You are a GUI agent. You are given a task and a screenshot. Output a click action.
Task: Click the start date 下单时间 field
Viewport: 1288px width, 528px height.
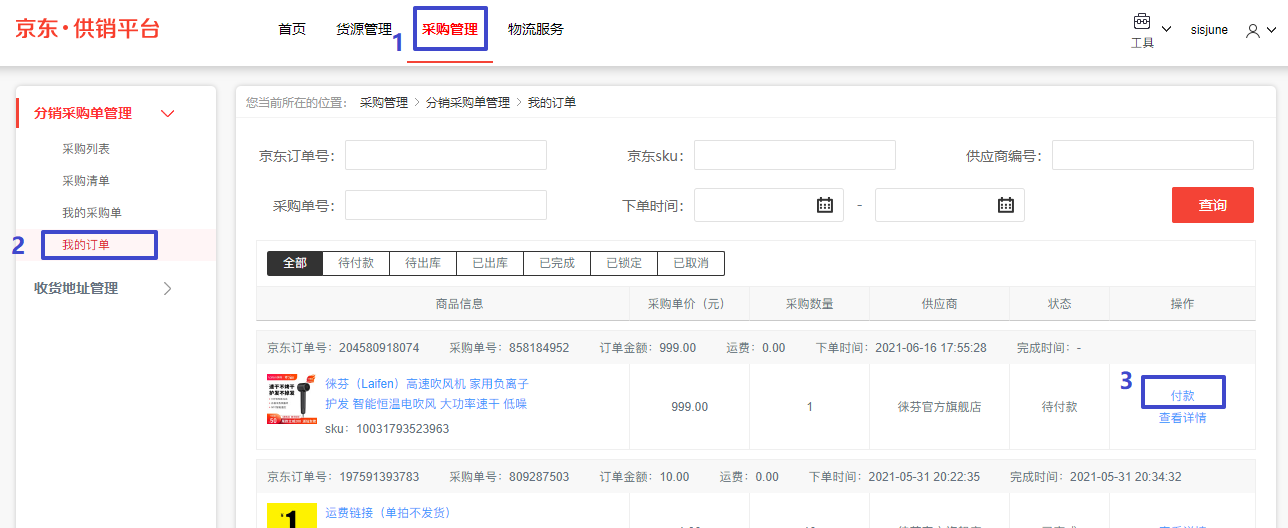[x=769, y=205]
